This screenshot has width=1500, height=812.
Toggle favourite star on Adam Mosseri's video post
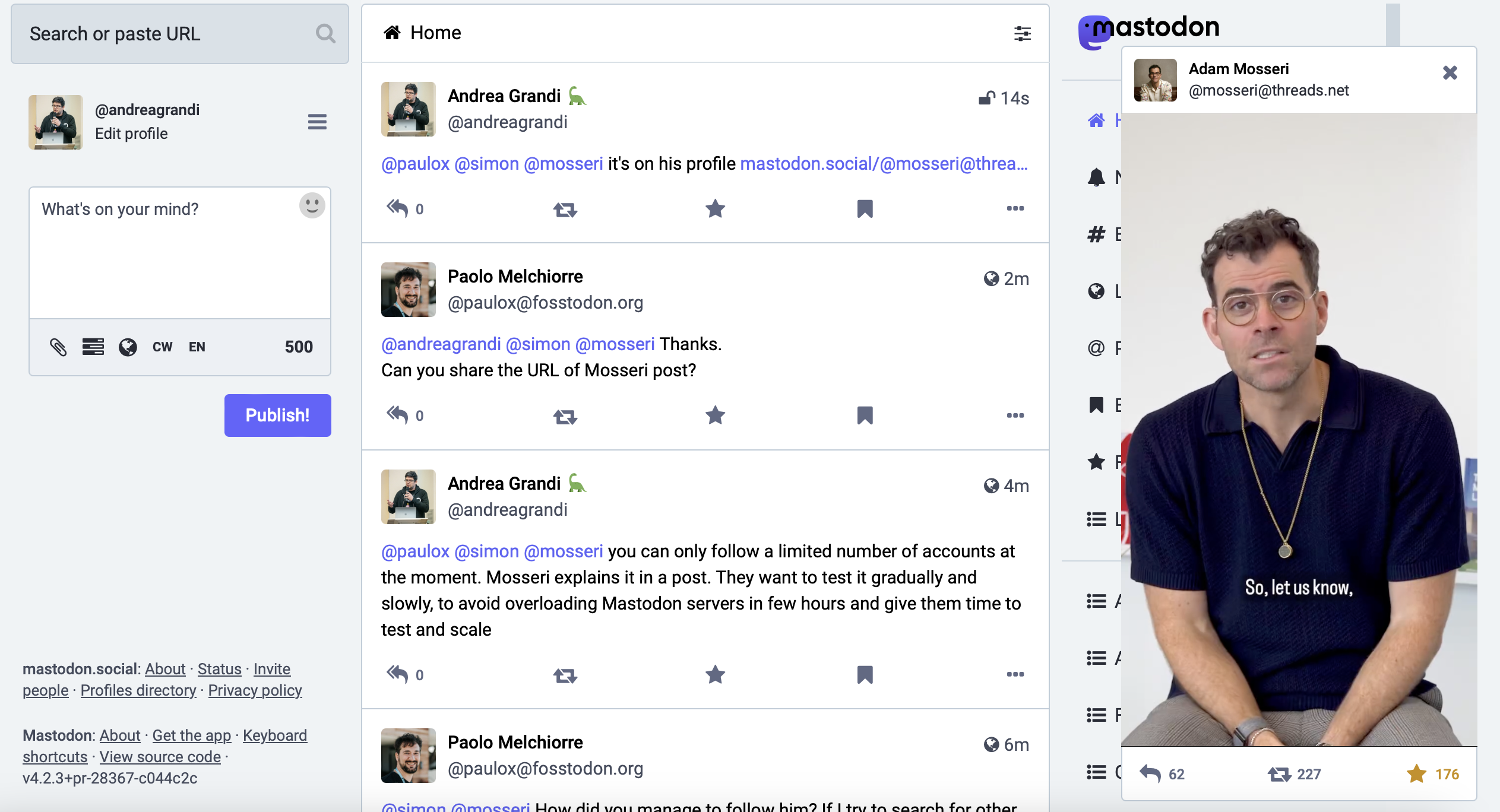pos(1416,774)
